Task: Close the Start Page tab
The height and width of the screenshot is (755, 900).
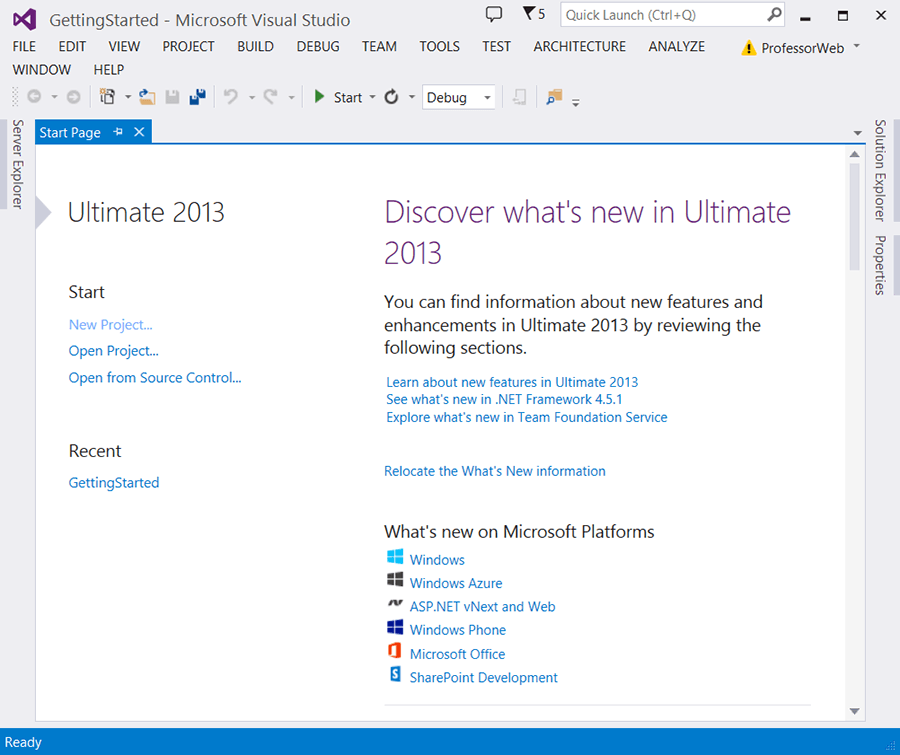Action: click(139, 132)
